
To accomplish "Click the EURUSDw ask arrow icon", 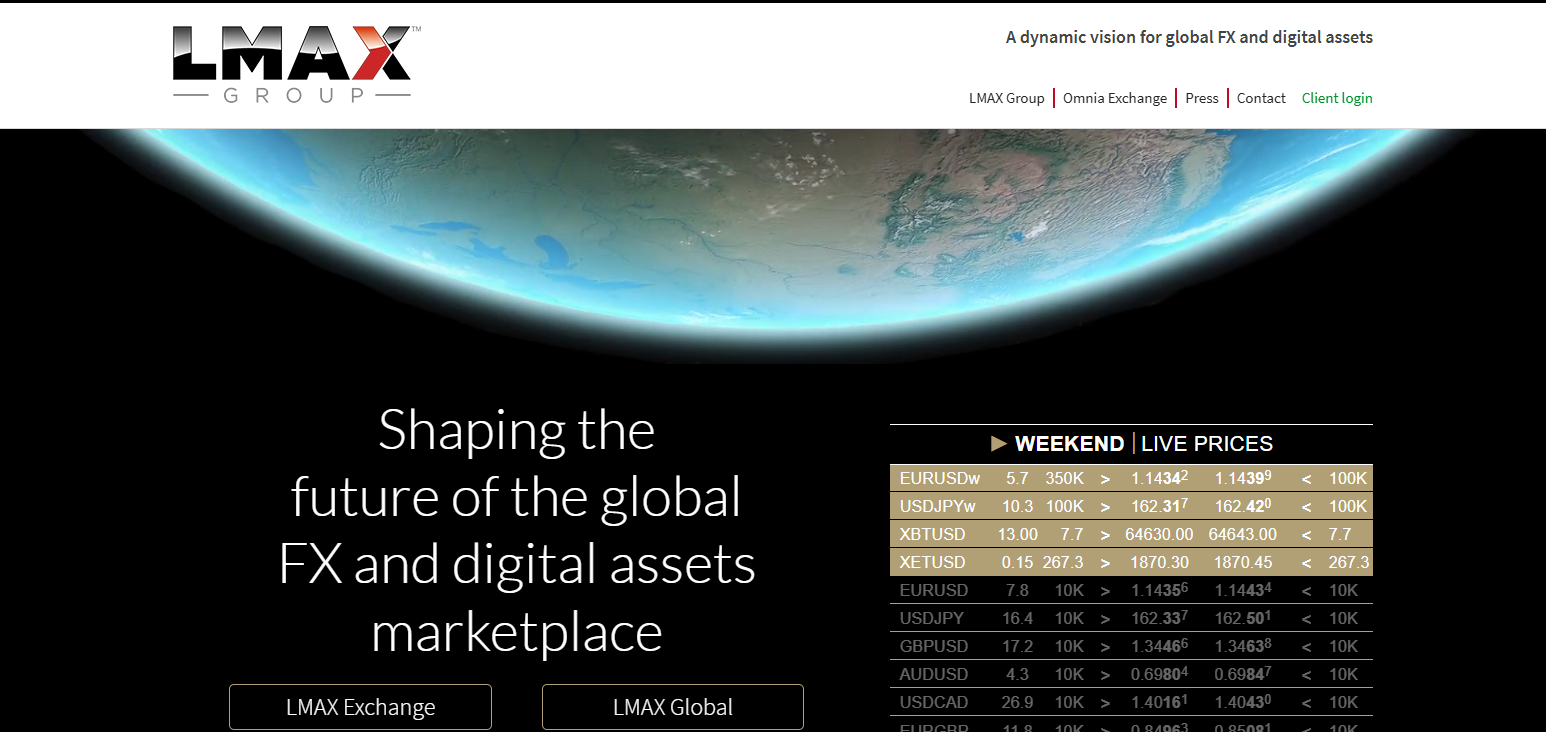I will [x=1306, y=479].
